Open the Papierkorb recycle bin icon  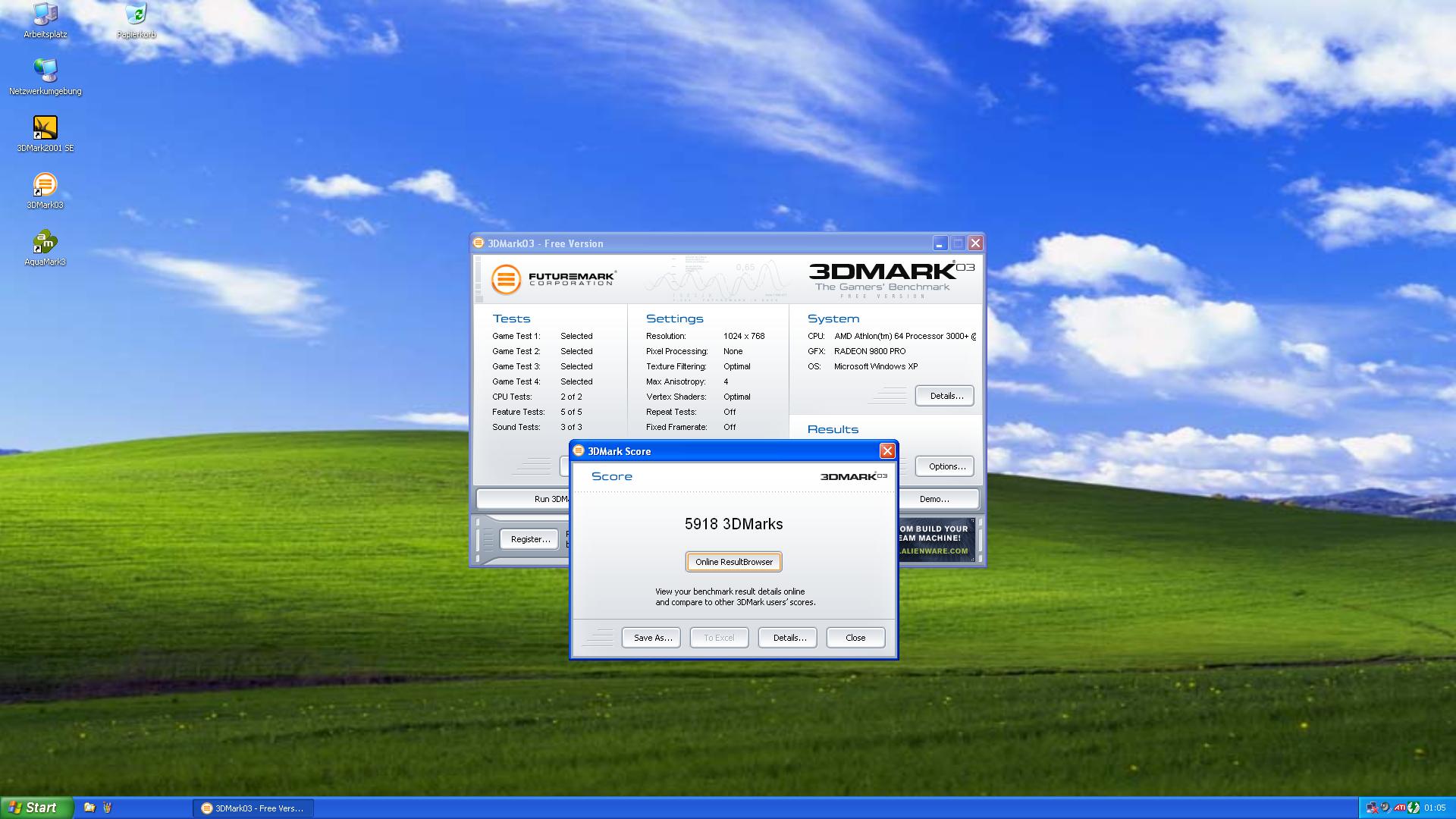point(136,20)
